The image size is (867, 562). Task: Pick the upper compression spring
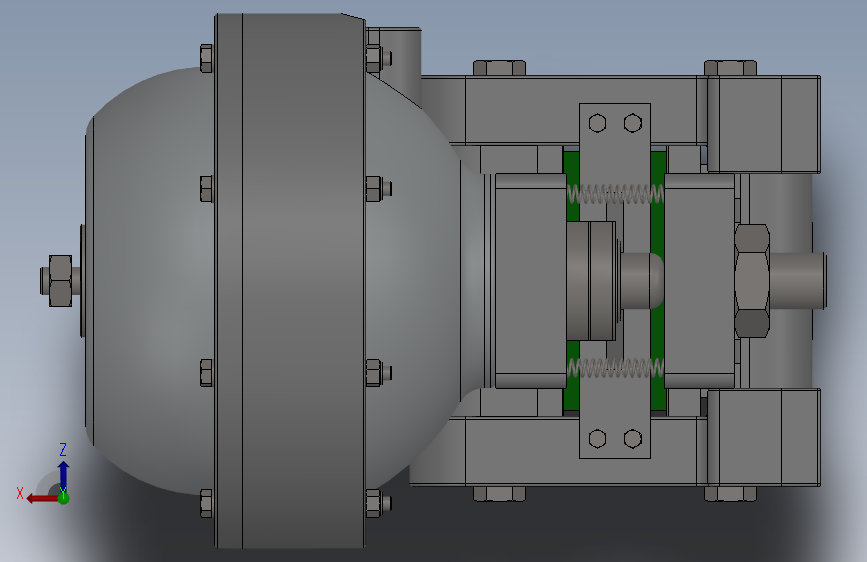pos(615,194)
